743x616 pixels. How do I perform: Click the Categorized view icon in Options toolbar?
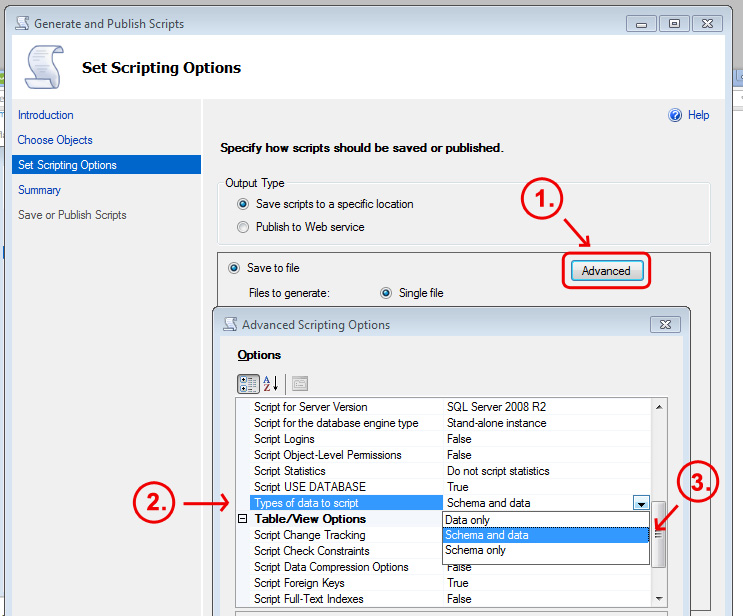tap(247, 383)
